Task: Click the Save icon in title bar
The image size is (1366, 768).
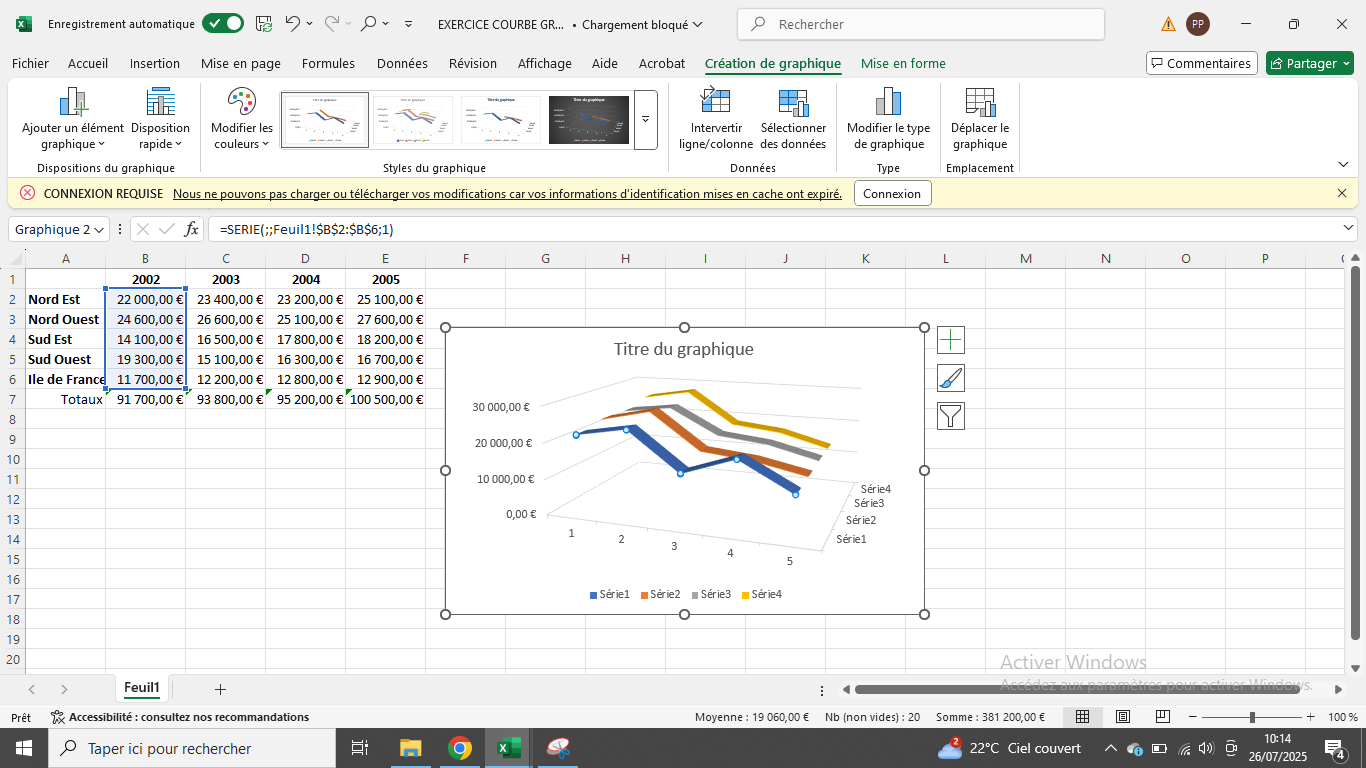Action: point(264,23)
